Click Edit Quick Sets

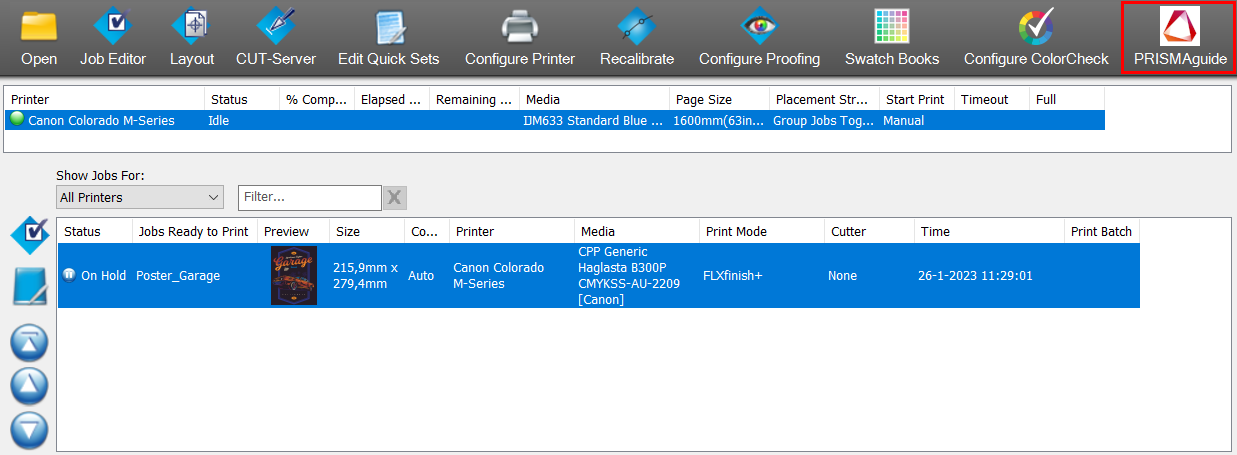pos(388,27)
